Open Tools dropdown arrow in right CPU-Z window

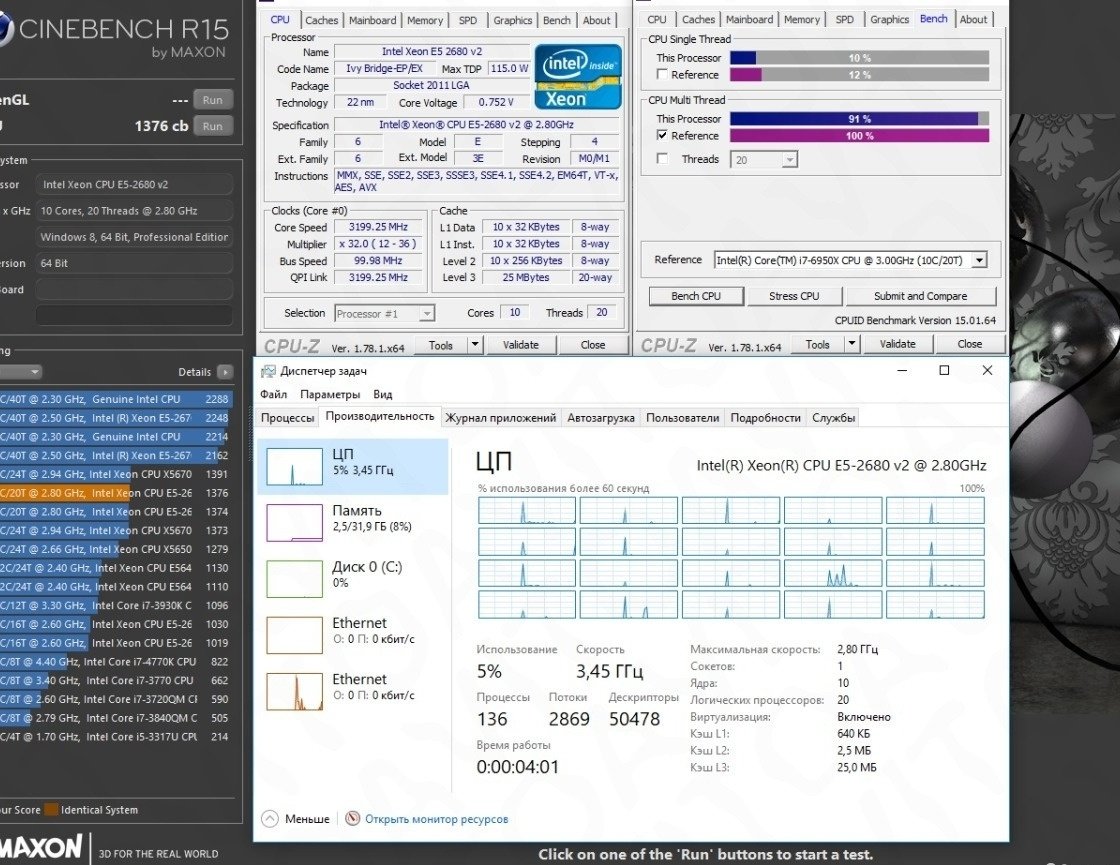pos(851,344)
